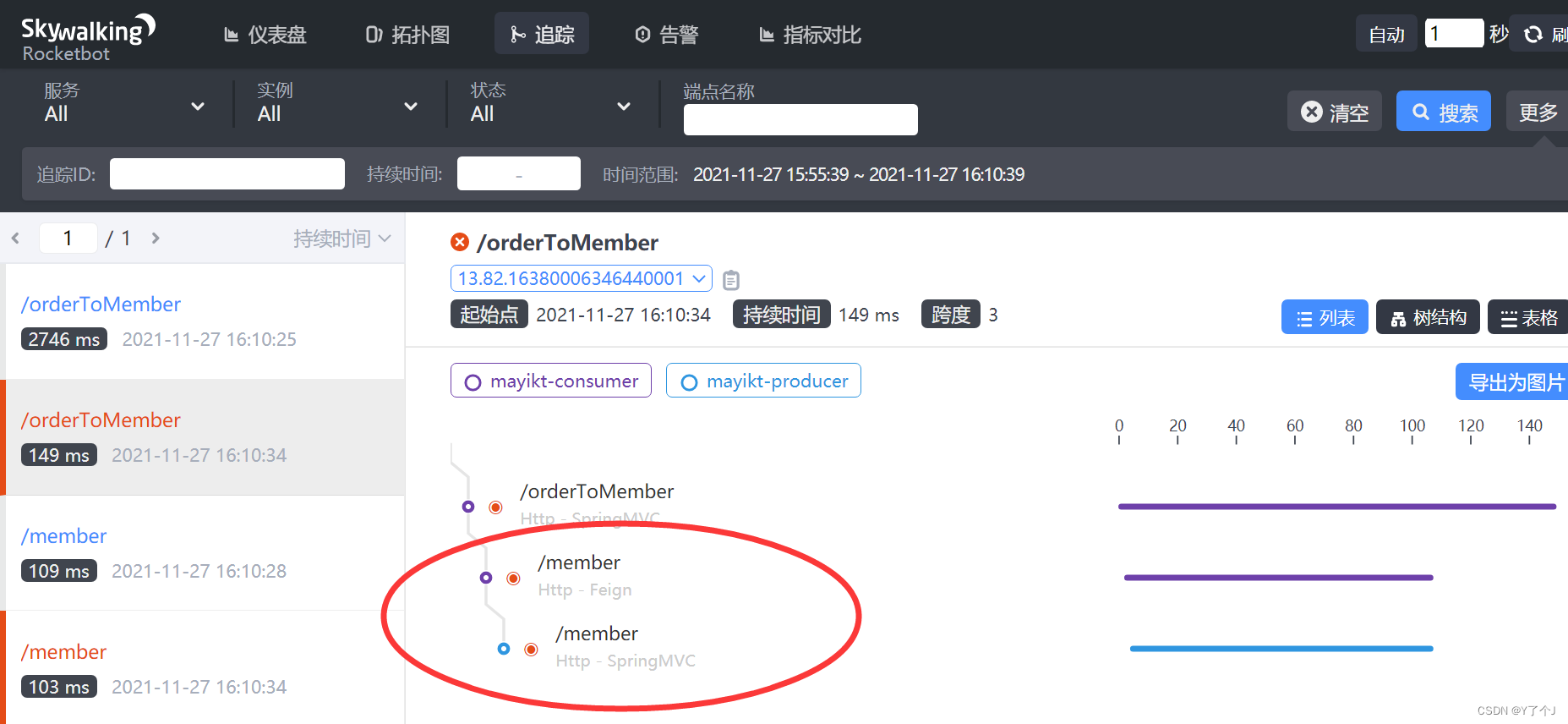Viewport: 1568px width, 724px height.
Task: Copy trace ID with clipboard icon
Action: (x=731, y=280)
